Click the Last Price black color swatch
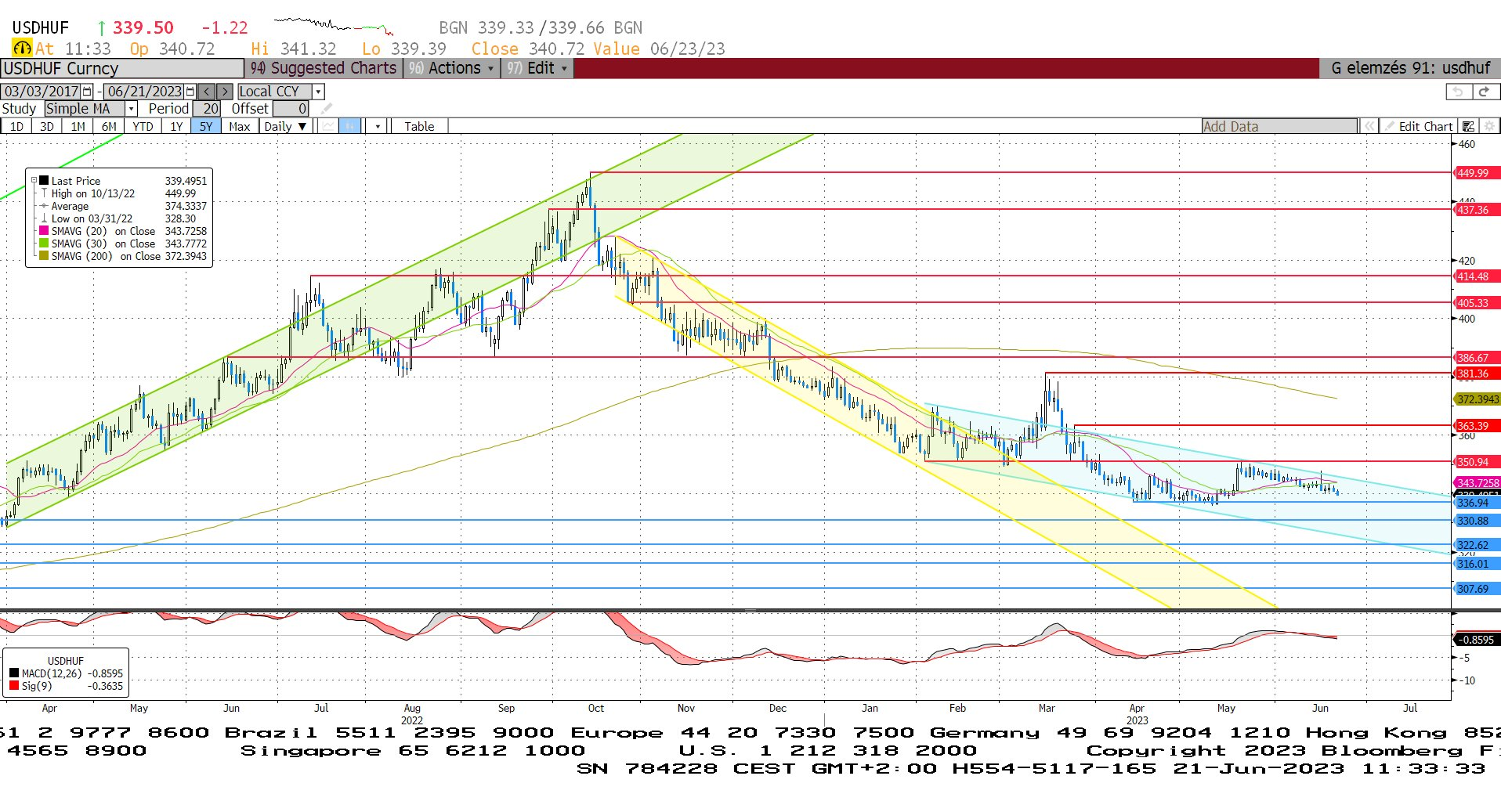Screen dimensions: 1501x812 (45, 181)
